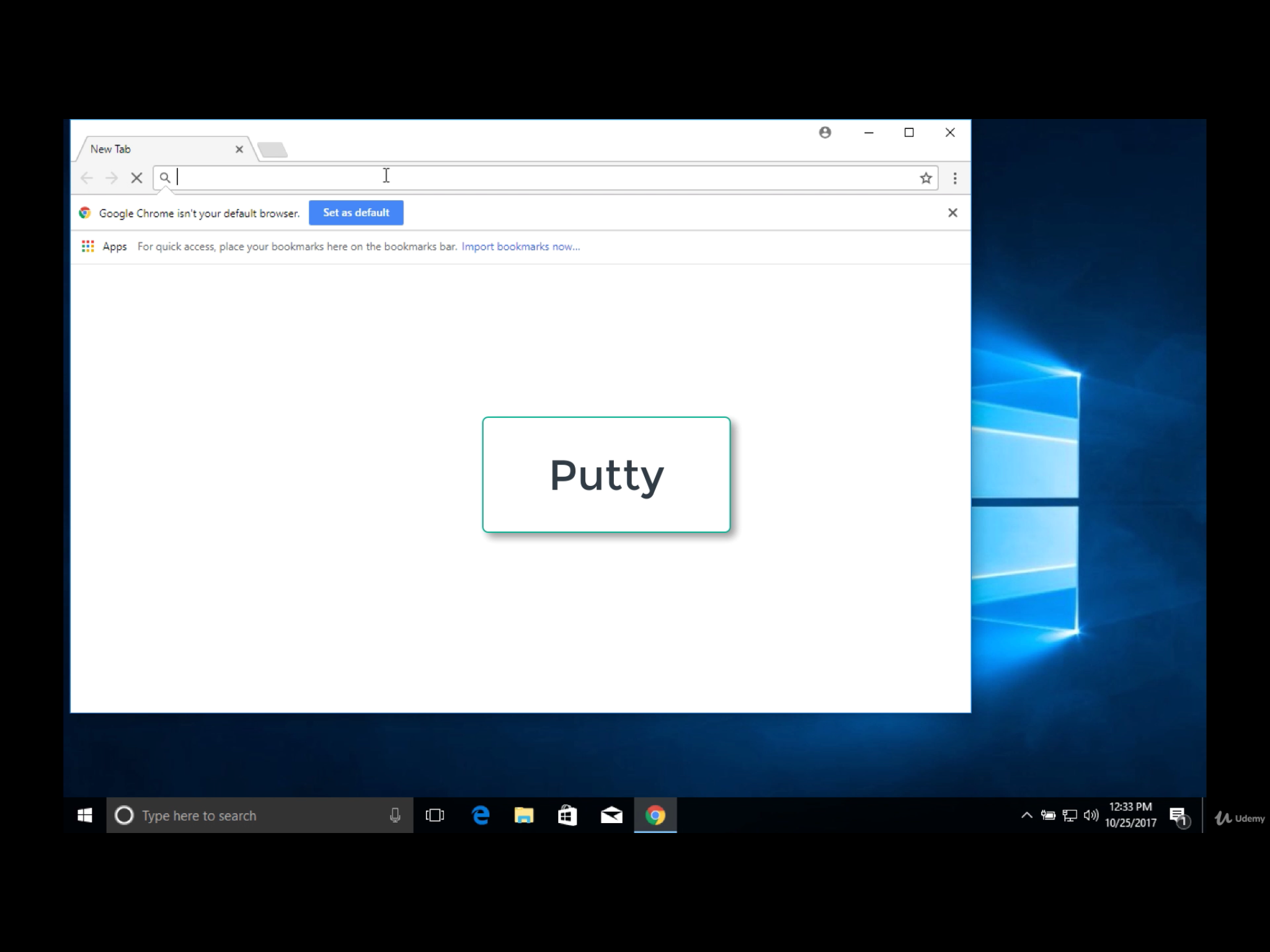The image size is (1270, 952).
Task: Click the volume speaker icon
Action: (1091, 816)
